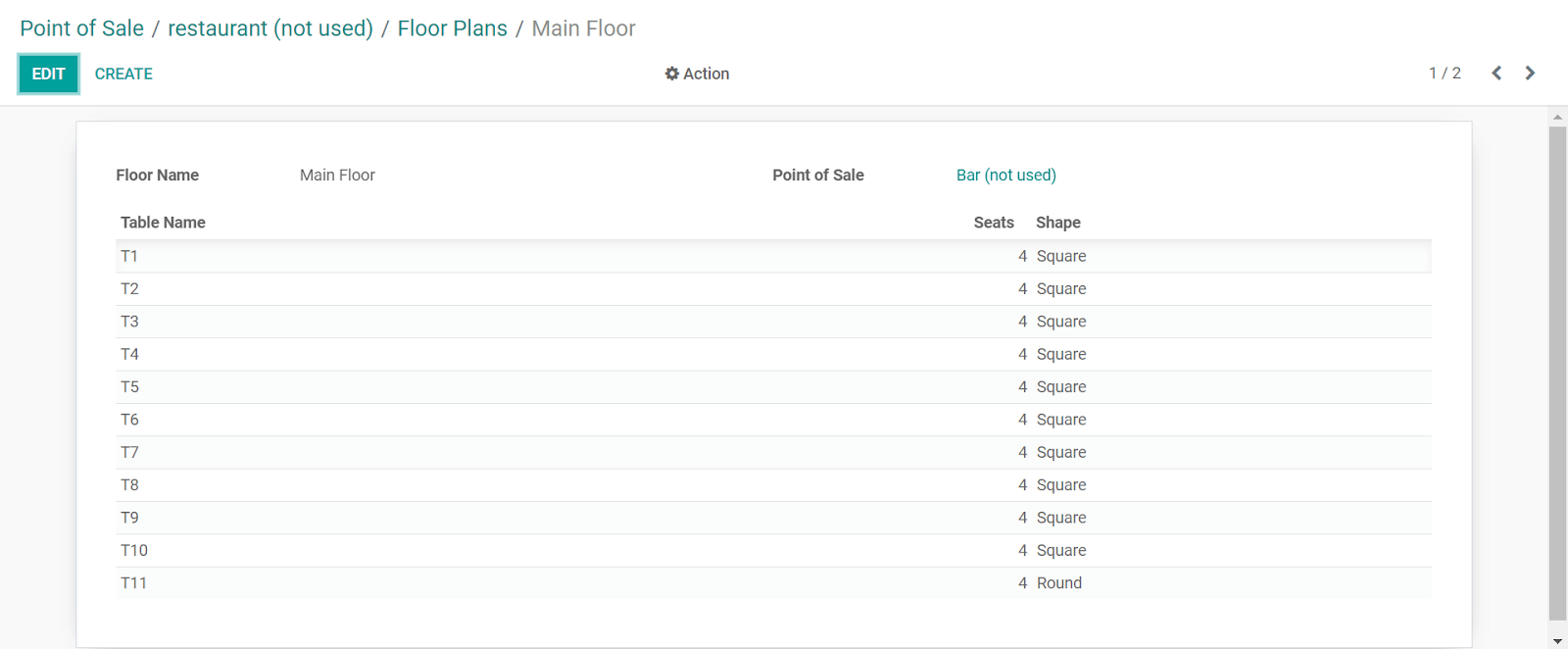
Task: Click the EDIT button
Action: tap(48, 74)
